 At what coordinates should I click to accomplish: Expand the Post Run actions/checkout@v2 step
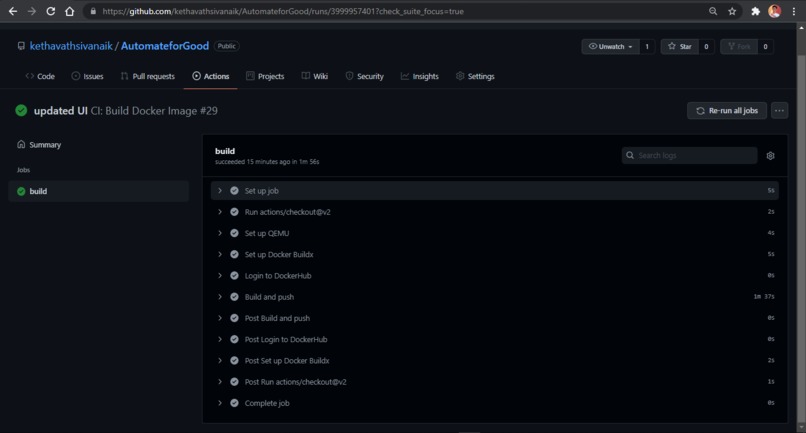[220, 382]
